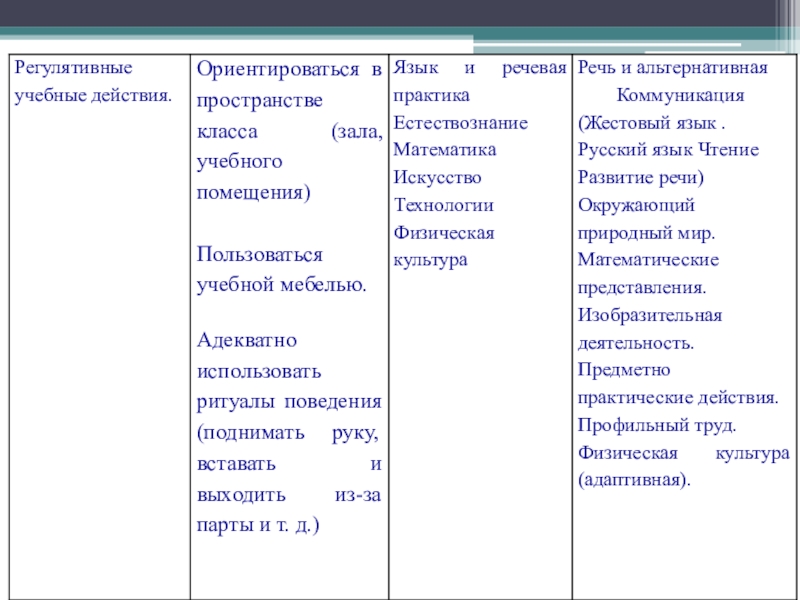Click the 'Регулятивные учебные действия.' cell text
The image size is (800, 600).
[x=91, y=82]
